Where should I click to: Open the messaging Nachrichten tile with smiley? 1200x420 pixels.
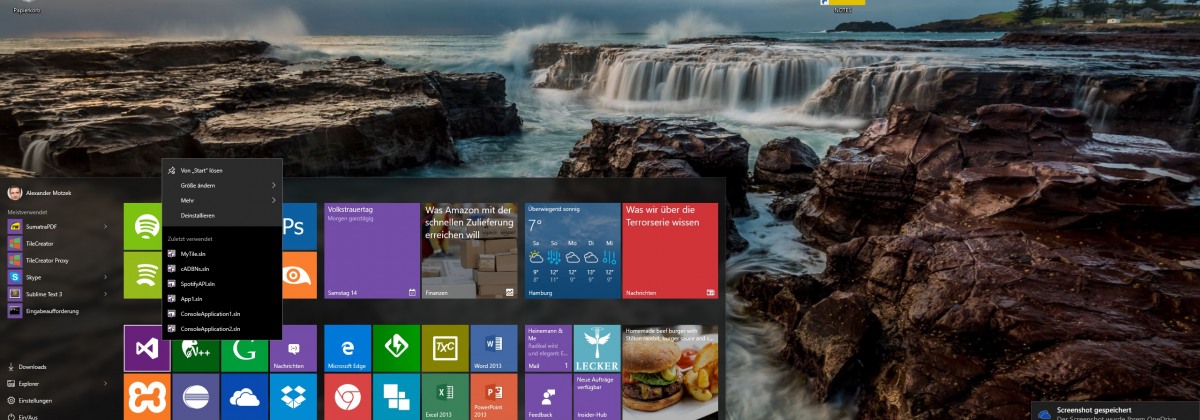294,348
